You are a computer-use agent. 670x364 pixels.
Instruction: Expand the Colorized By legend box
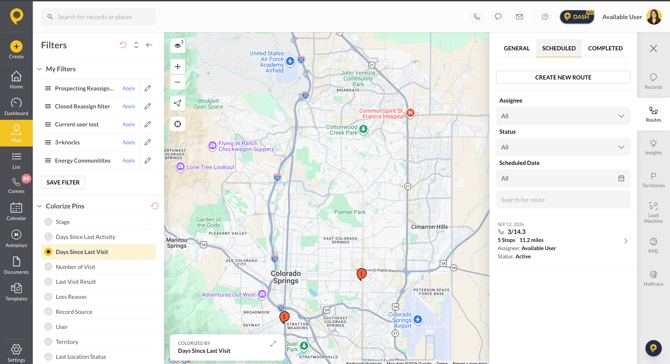point(273,344)
